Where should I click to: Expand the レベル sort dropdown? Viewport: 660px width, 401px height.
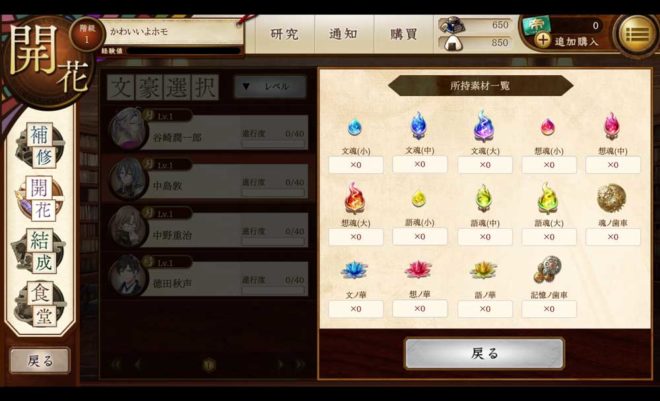point(270,87)
